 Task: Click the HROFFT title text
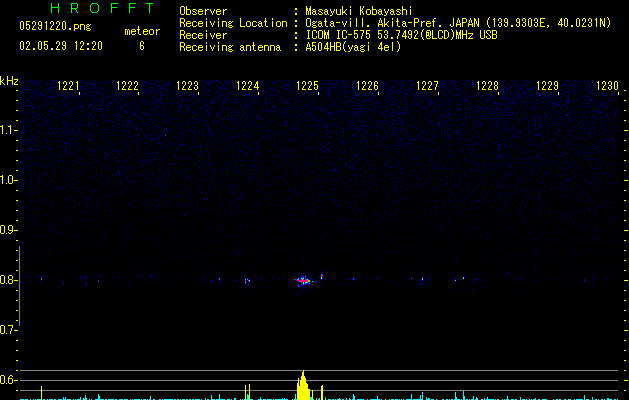102,8
